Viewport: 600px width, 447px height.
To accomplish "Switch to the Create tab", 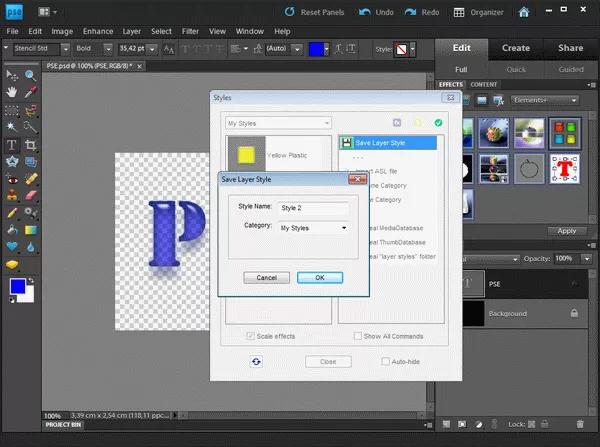I will point(516,47).
